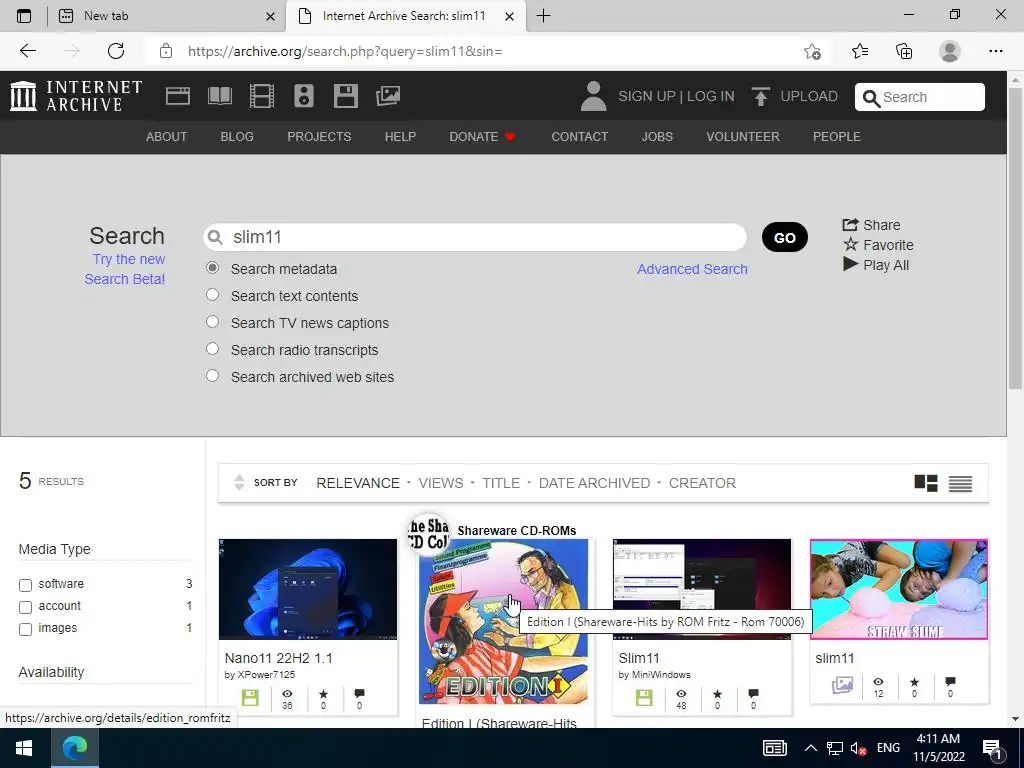Open slim11 straw slime thumbnail
Screen dimensions: 1024x768
click(899, 589)
